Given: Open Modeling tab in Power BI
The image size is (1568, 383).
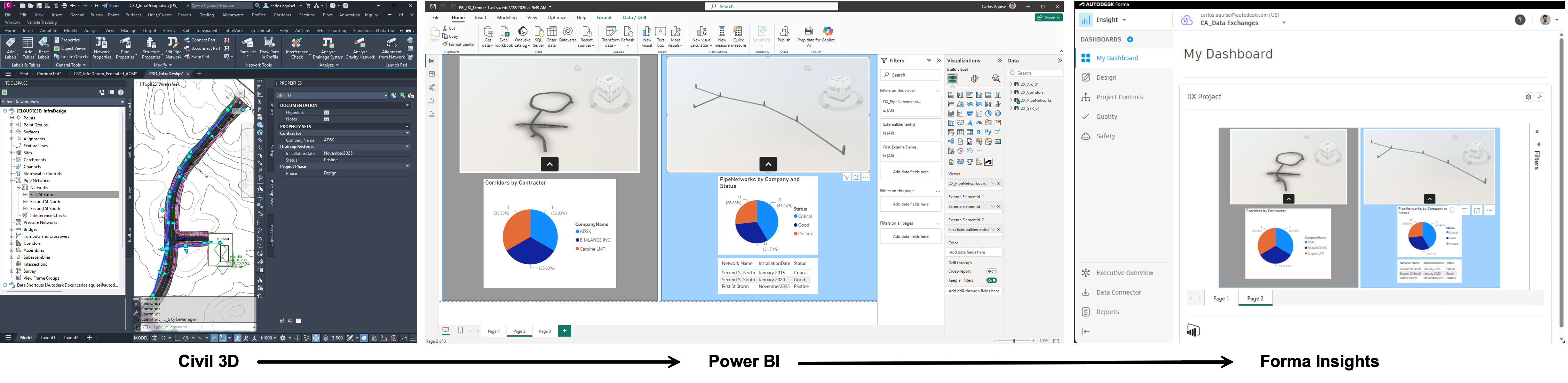Looking at the screenshot, I should point(506,18).
